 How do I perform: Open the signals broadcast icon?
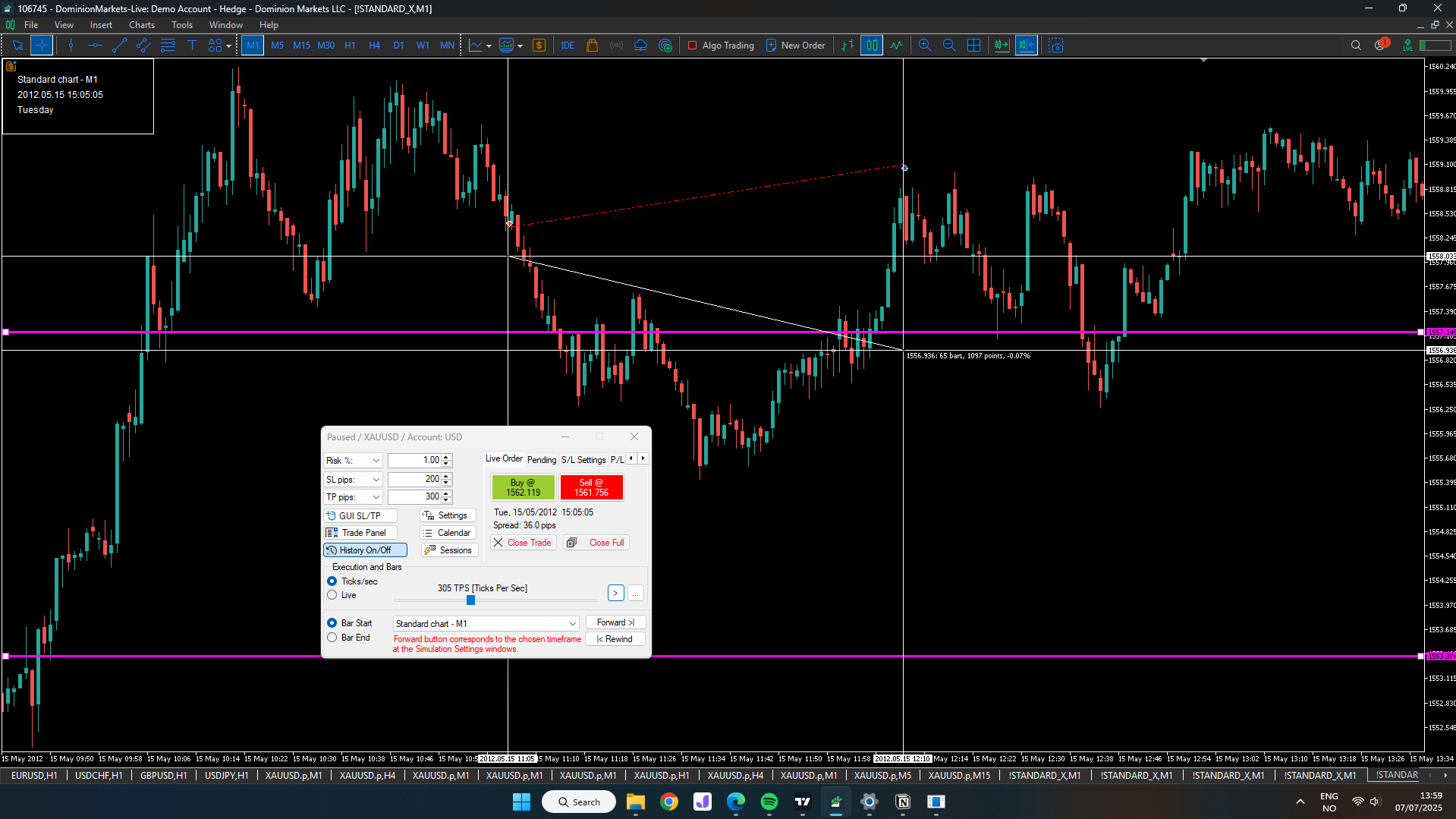617,46
